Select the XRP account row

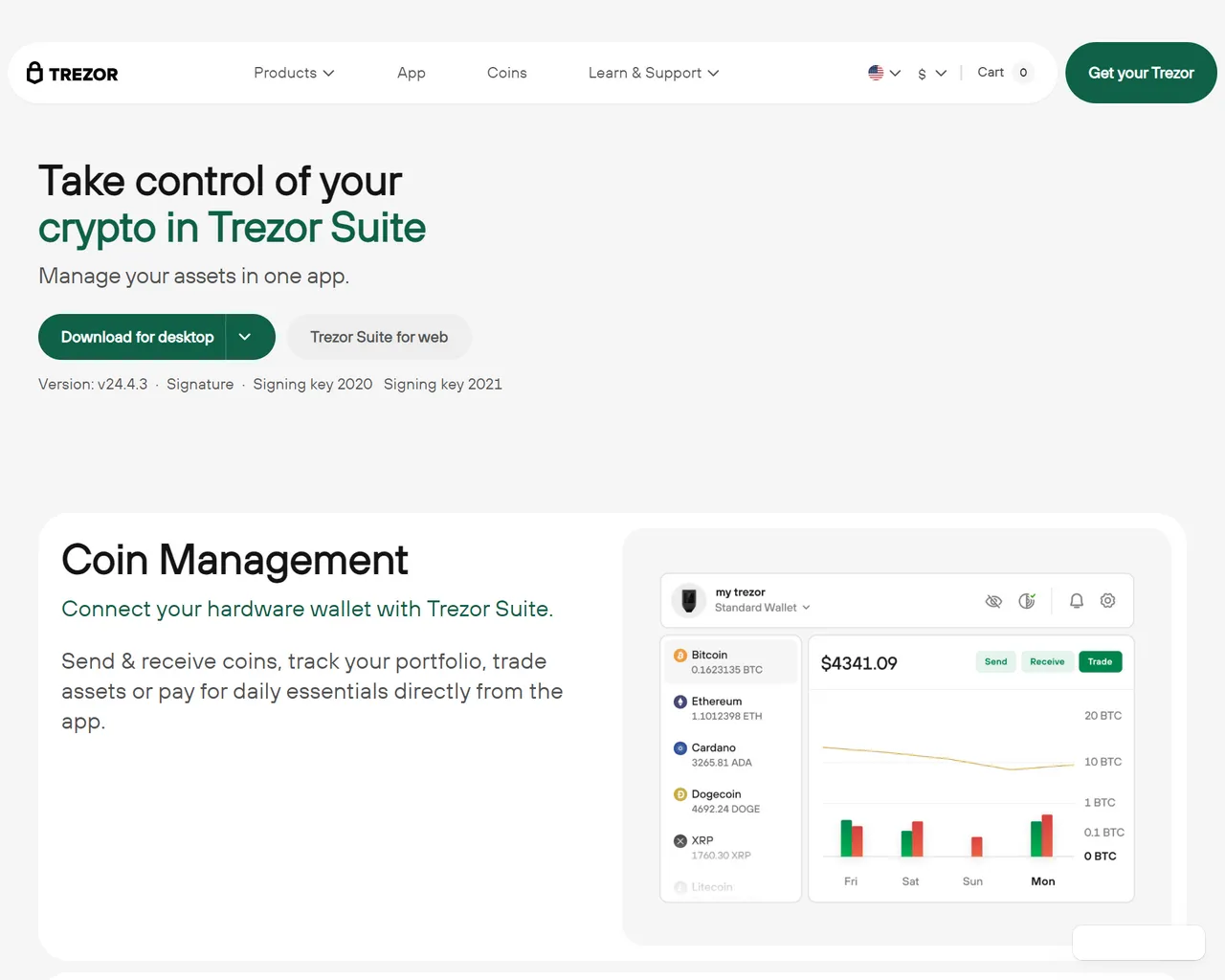coord(731,848)
